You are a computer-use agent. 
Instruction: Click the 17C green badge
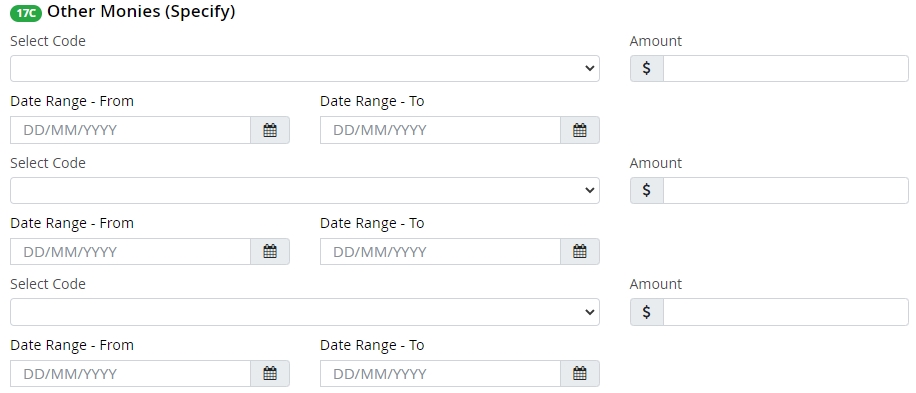[26, 13]
